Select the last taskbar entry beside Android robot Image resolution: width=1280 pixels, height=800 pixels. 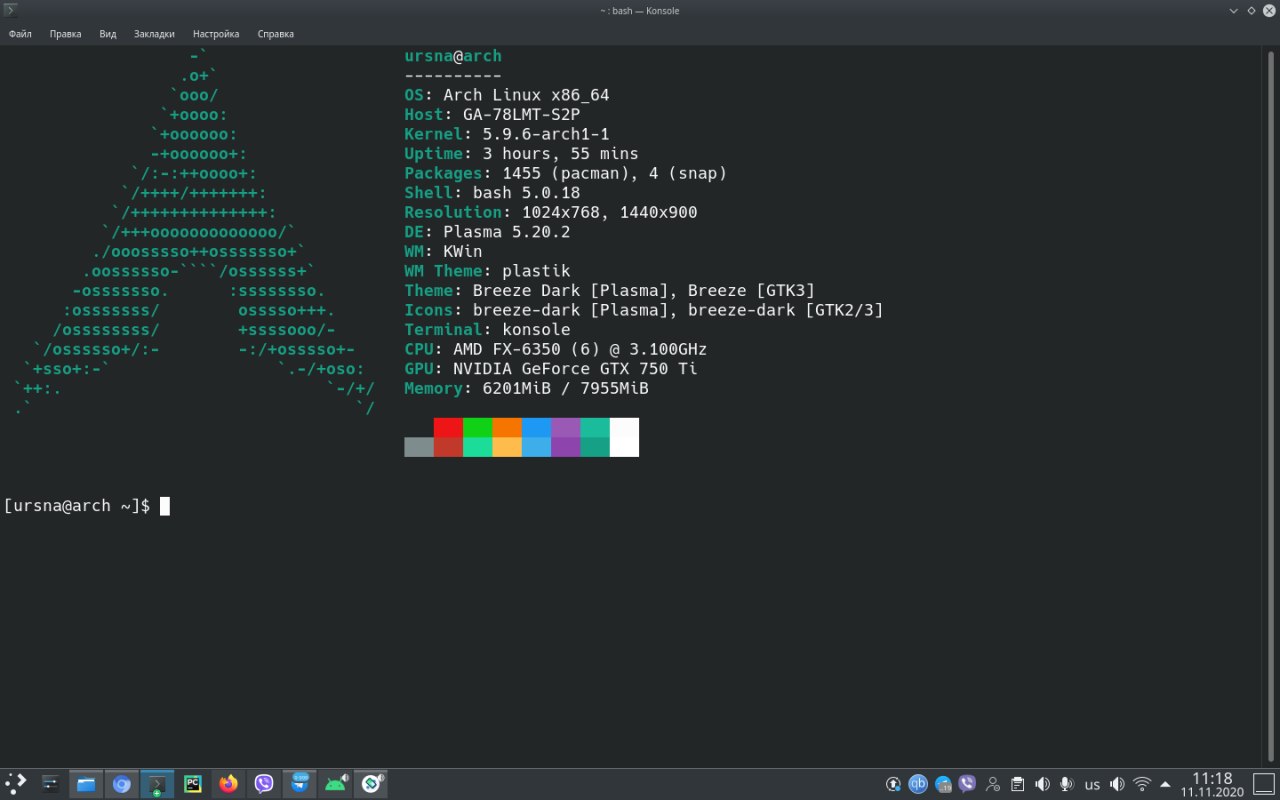[372, 784]
